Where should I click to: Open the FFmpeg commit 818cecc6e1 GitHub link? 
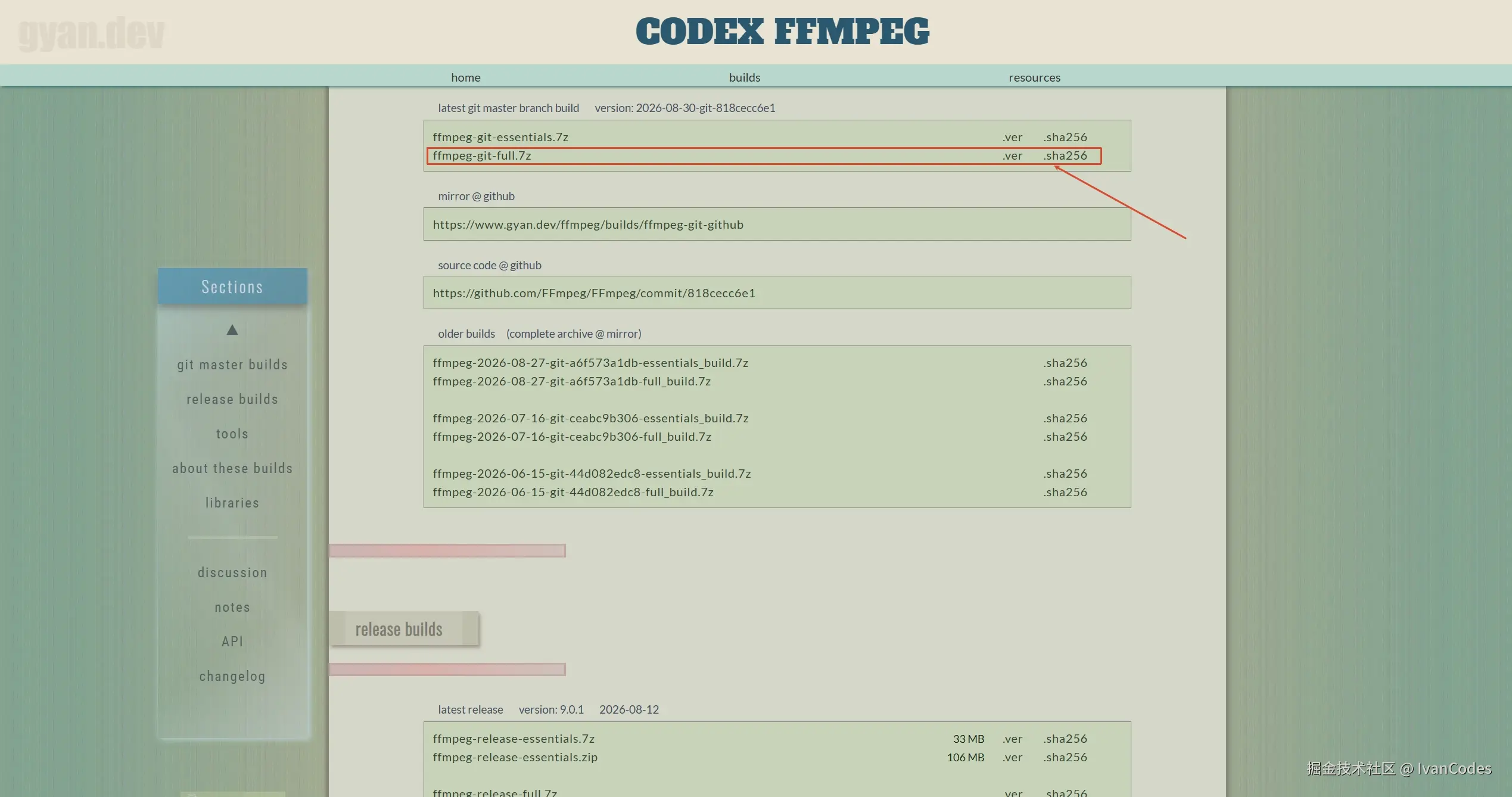[x=594, y=293]
